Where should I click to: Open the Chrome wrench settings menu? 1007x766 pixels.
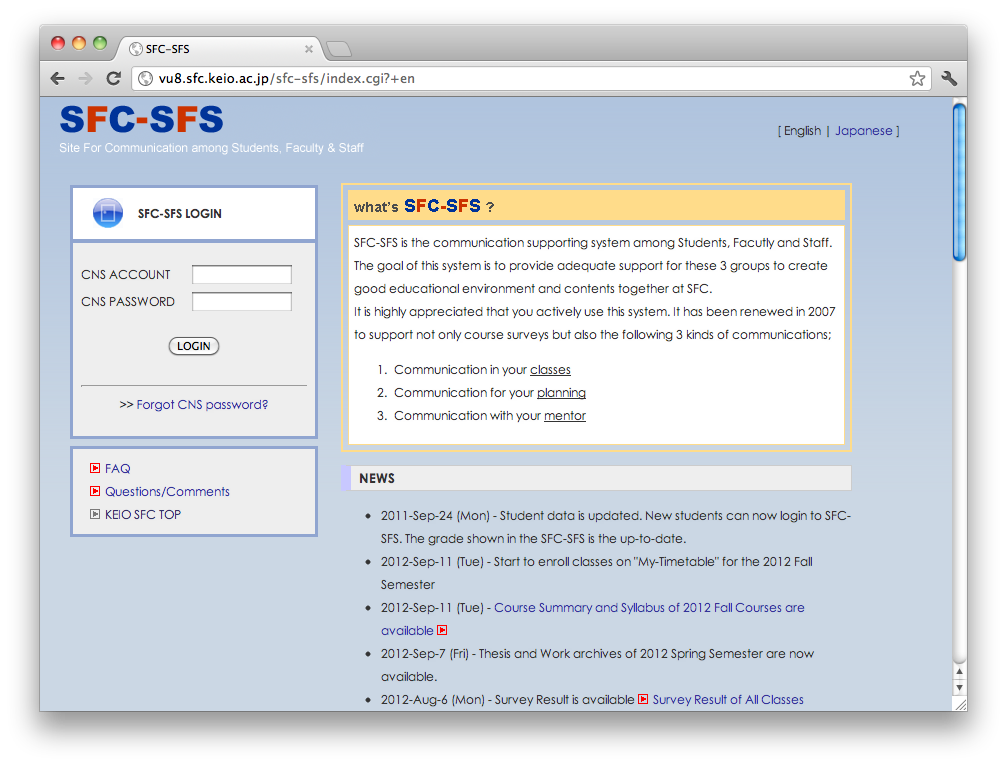coord(949,78)
